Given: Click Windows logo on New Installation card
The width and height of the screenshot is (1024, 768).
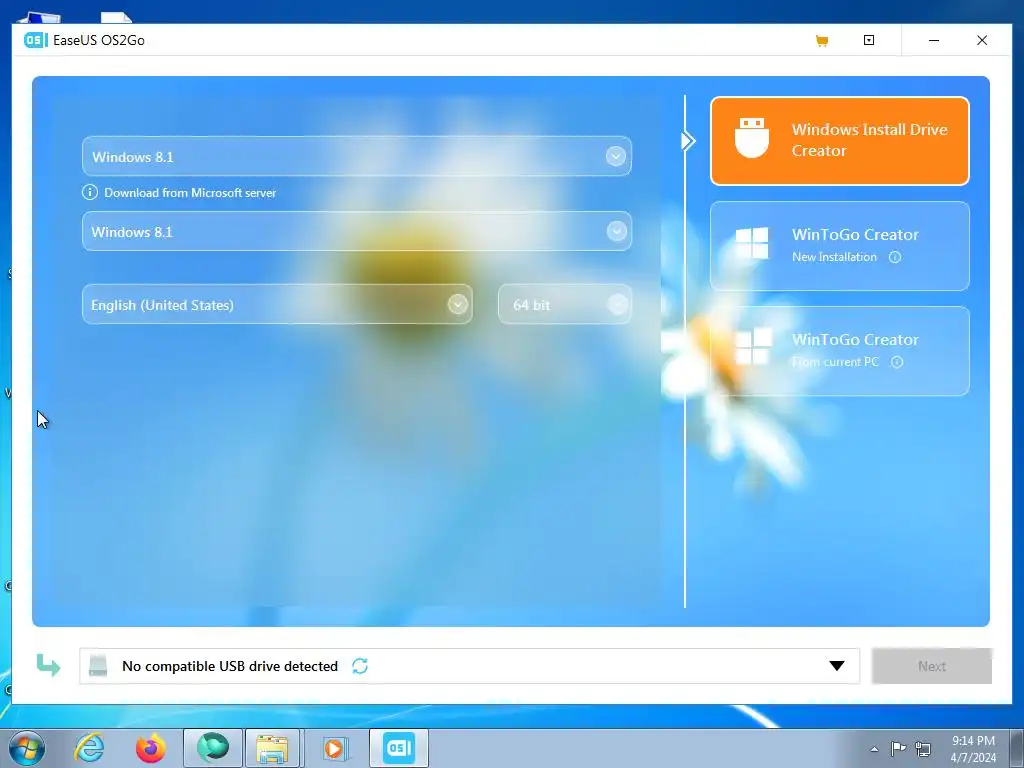Looking at the screenshot, I should point(752,243).
